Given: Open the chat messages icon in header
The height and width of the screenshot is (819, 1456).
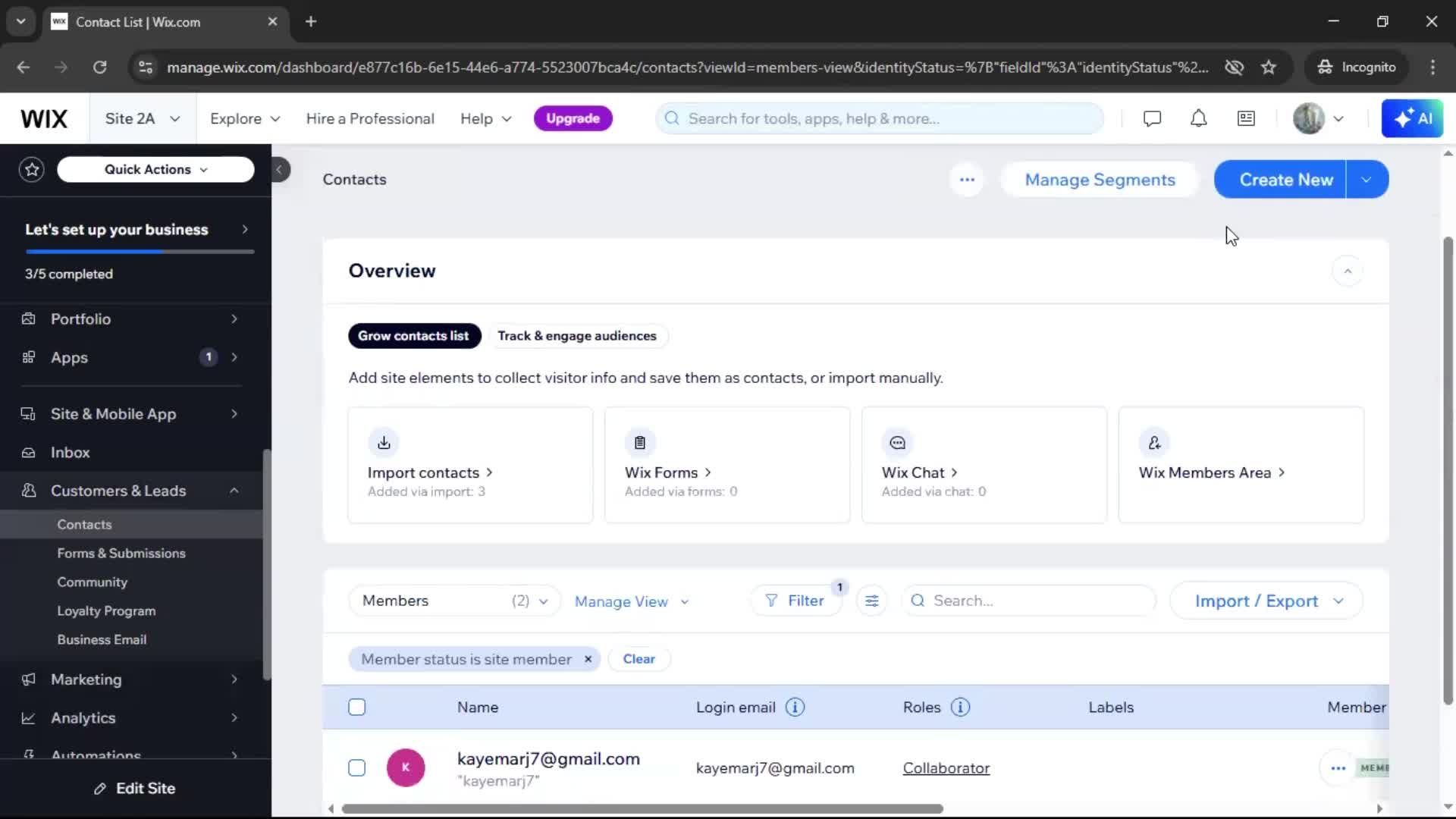Looking at the screenshot, I should pos(1152,118).
